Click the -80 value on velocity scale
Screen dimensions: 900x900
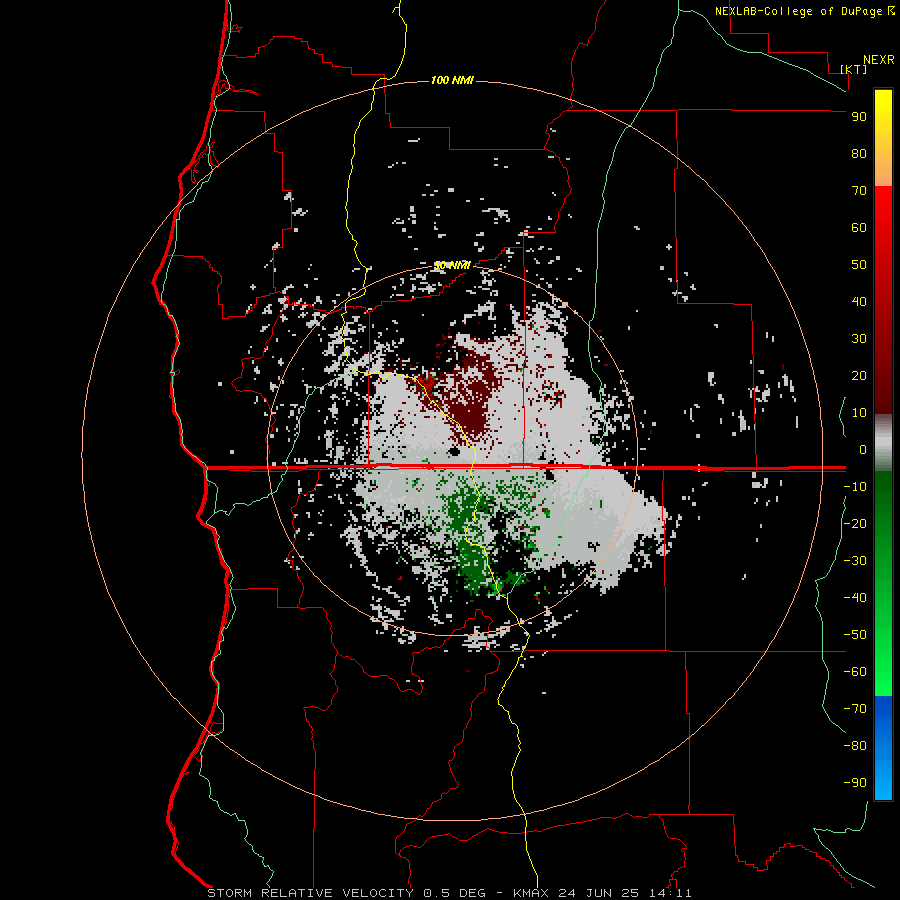click(855, 746)
